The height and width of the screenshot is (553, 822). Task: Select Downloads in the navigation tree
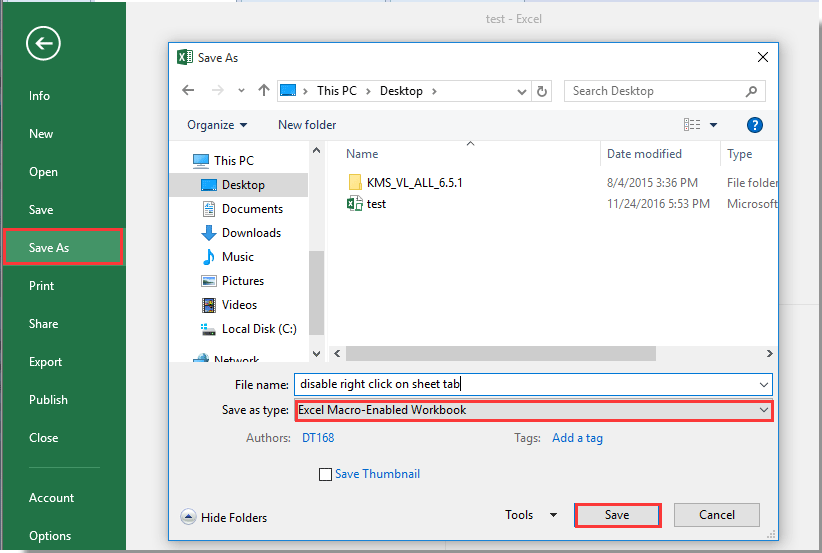pos(251,233)
